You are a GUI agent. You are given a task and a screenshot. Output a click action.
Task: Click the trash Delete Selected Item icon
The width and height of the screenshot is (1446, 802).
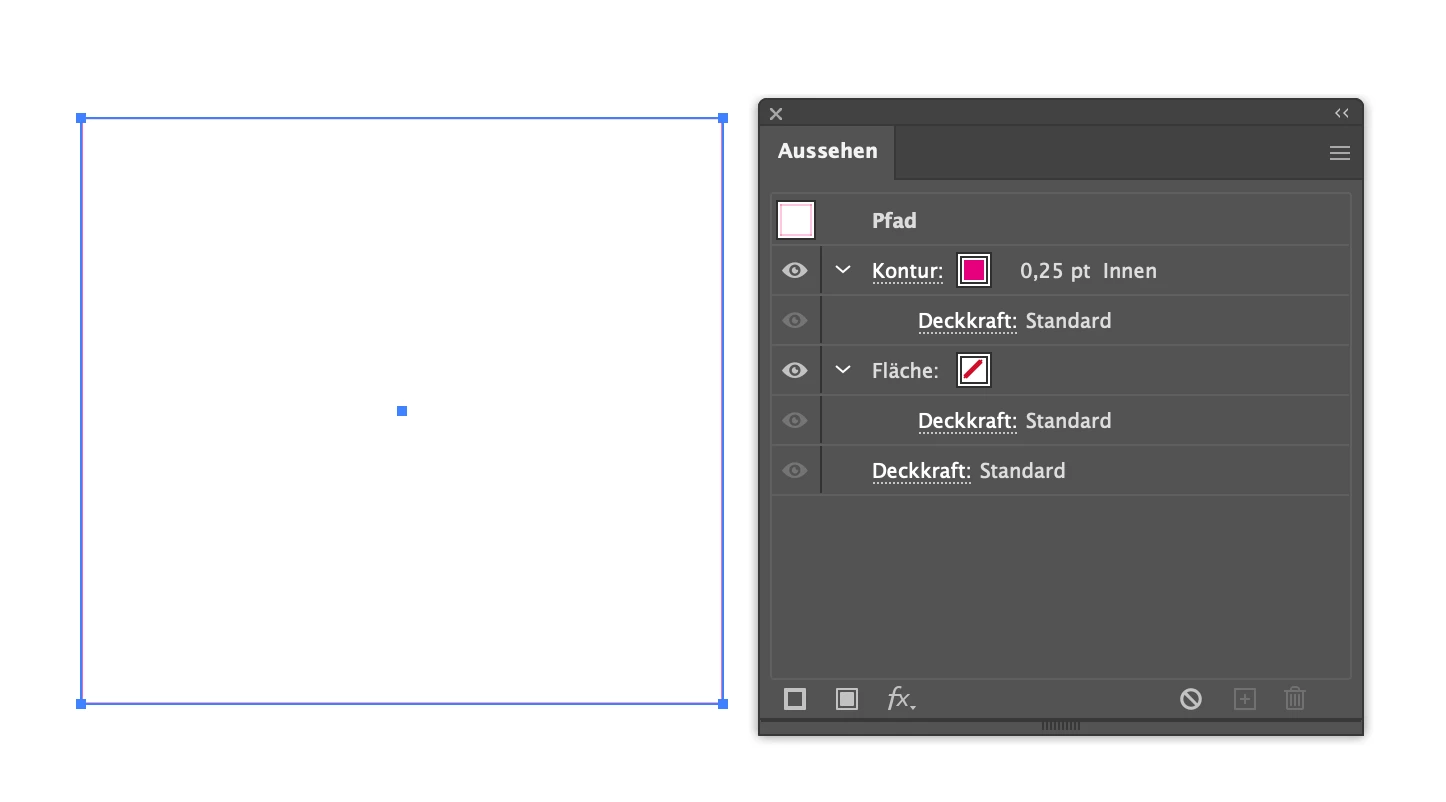pyautogui.click(x=1295, y=699)
